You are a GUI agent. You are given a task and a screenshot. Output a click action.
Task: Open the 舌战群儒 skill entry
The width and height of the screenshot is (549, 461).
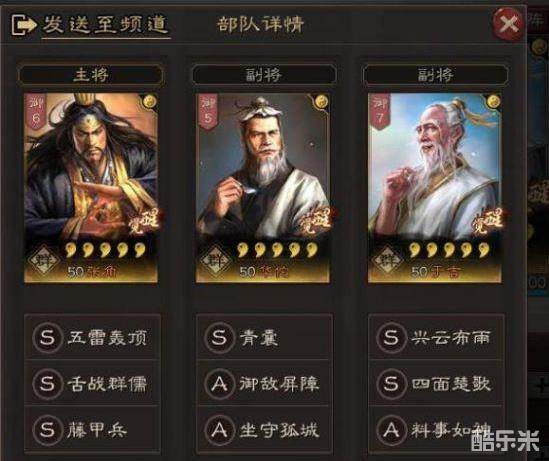[x=92, y=383]
